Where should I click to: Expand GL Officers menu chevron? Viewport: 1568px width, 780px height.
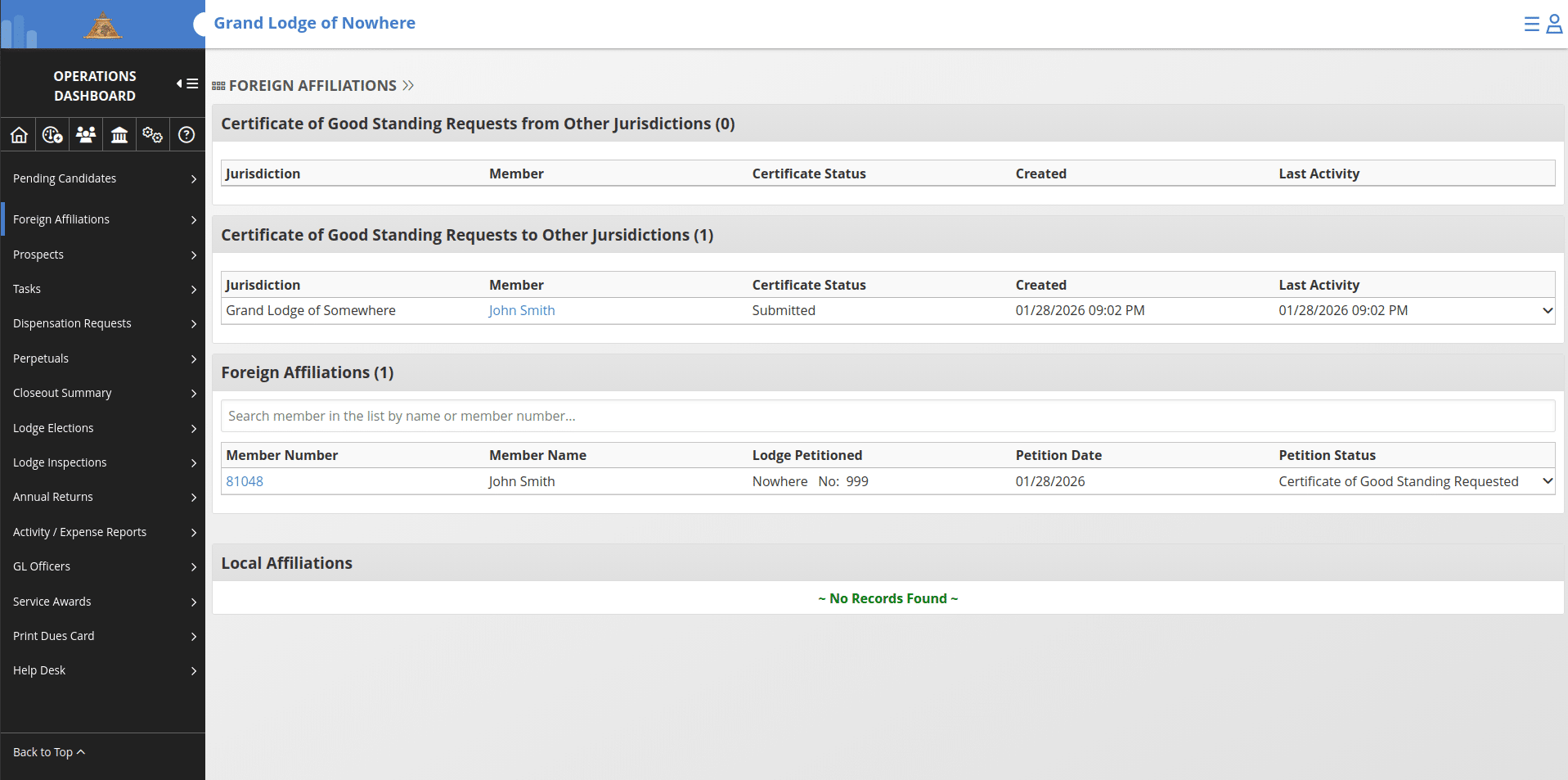click(194, 566)
